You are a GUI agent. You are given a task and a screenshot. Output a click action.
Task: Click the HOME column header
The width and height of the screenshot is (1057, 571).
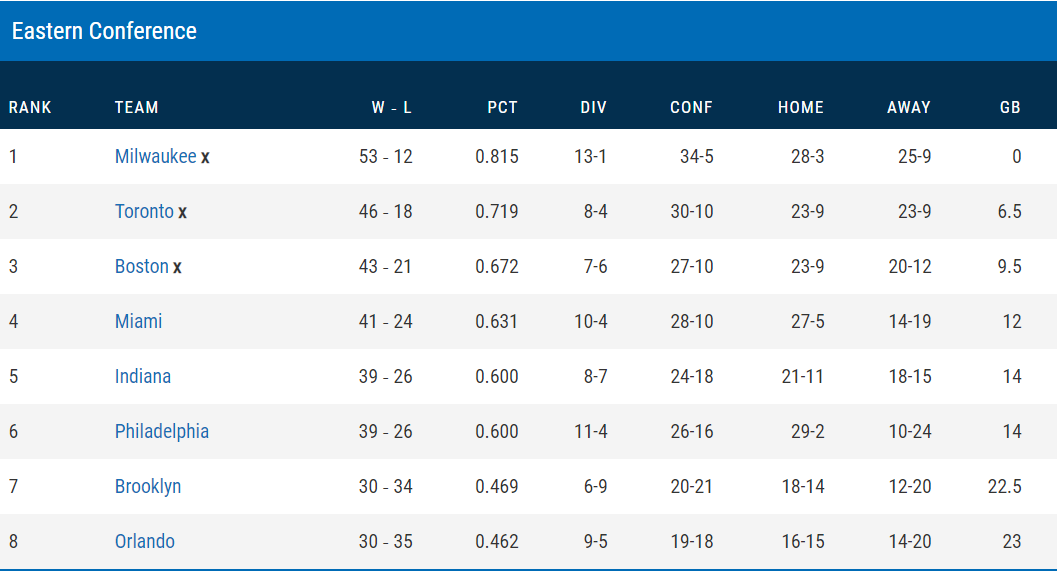click(800, 107)
